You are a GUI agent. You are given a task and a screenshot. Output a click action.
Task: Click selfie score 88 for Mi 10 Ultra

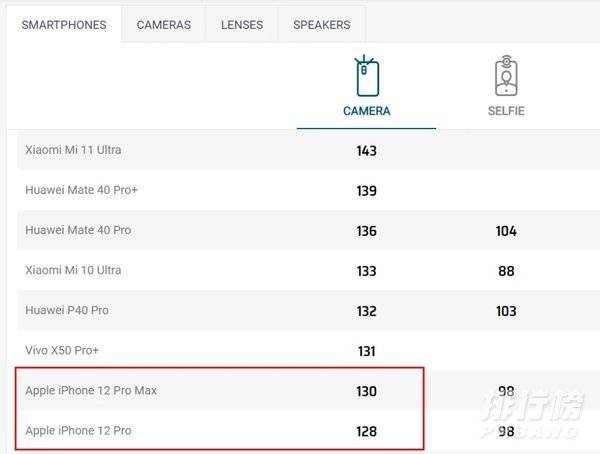point(506,271)
